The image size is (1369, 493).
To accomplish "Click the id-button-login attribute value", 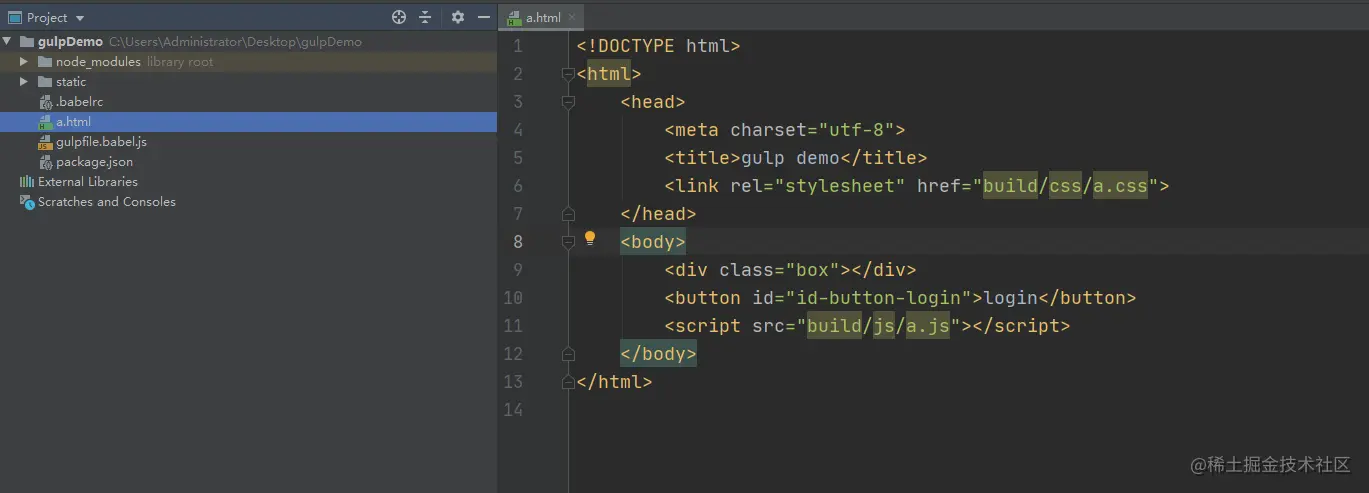I will [879, 298].
